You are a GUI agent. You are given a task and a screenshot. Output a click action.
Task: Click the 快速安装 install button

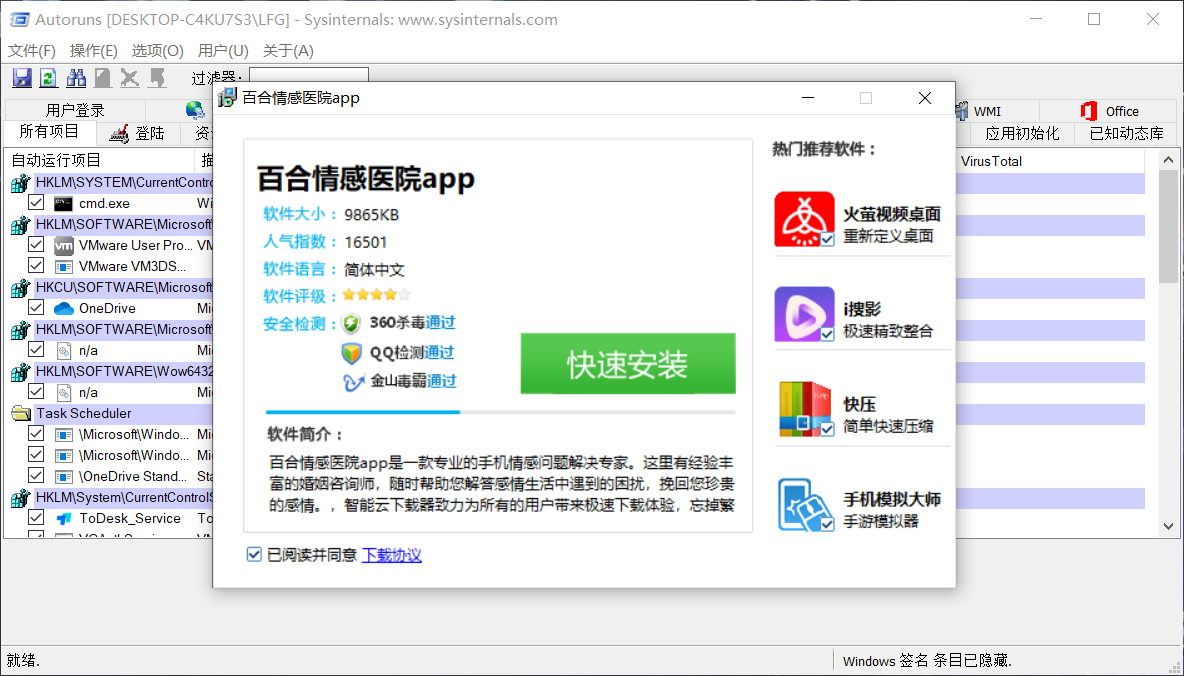628,364
